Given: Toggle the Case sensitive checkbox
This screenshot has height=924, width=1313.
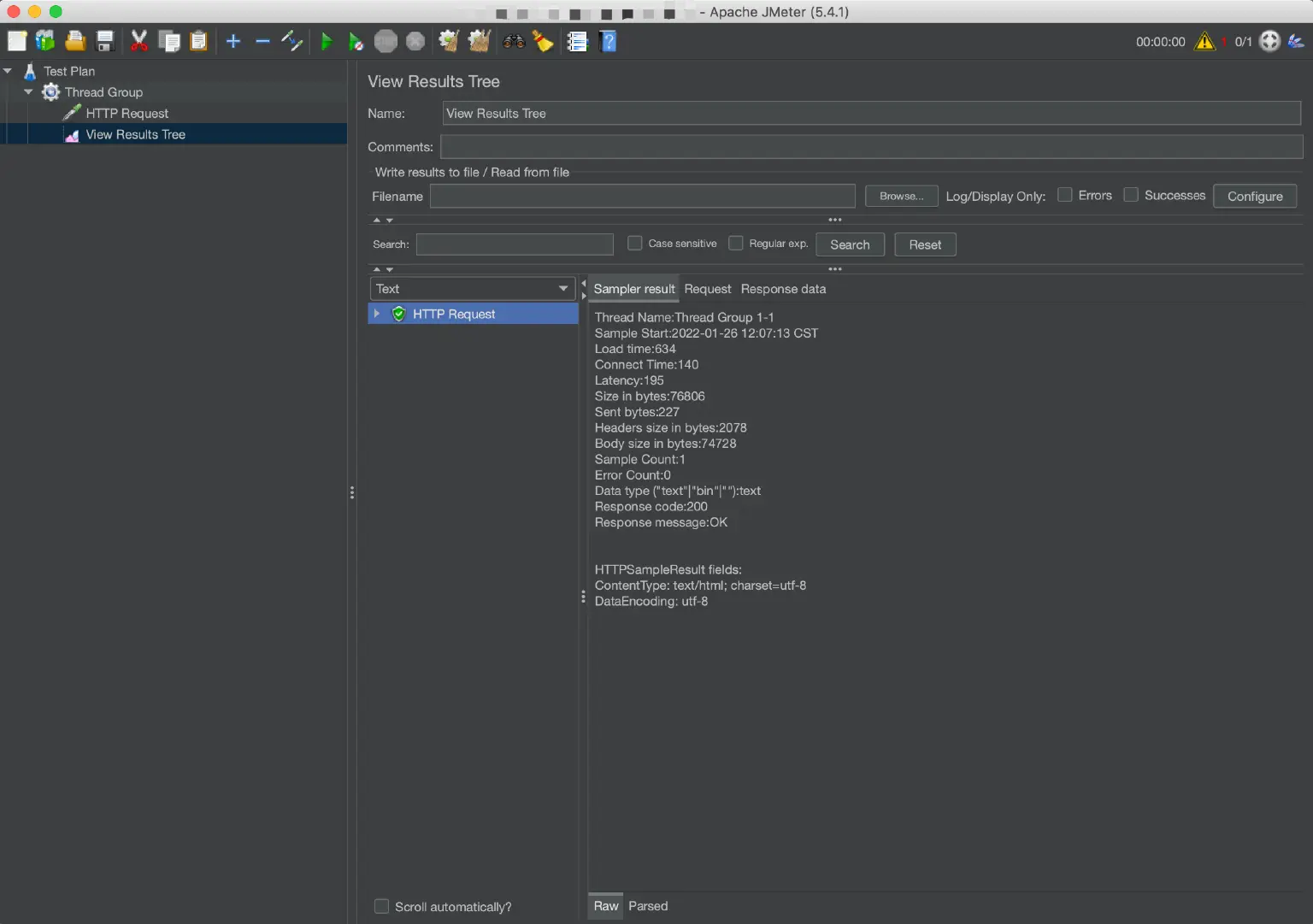Looking at the screenshot, I should coord(635,244).
